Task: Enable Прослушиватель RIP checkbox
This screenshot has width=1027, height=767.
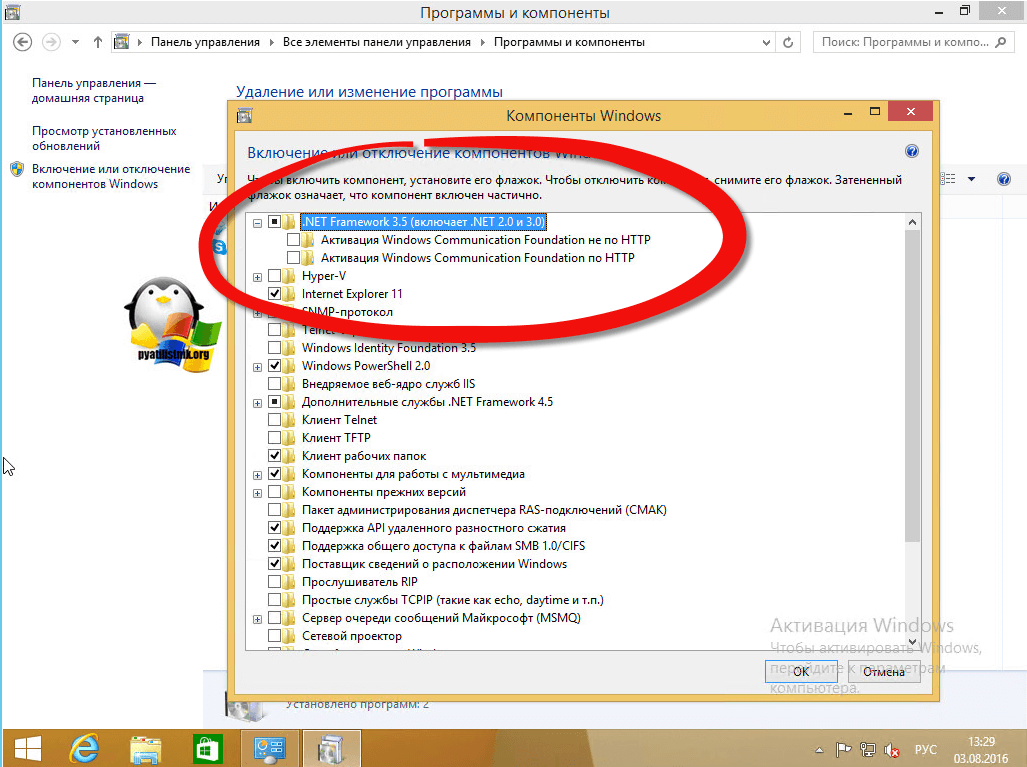Action: pyautogui.click(x=274, y=582)
